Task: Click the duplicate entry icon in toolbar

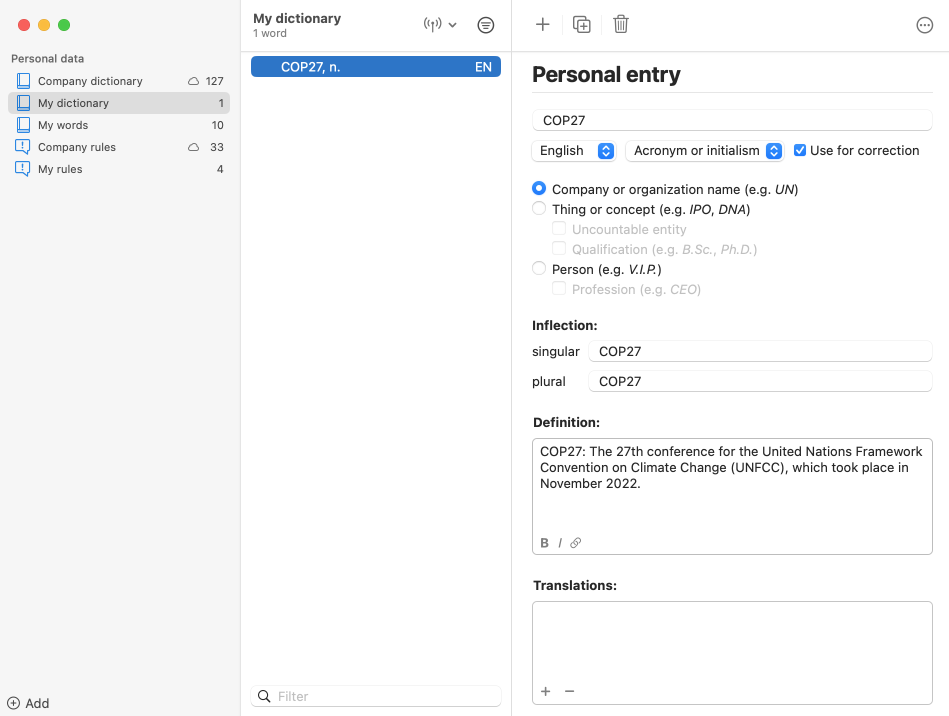Action: (x=582, y=25)
